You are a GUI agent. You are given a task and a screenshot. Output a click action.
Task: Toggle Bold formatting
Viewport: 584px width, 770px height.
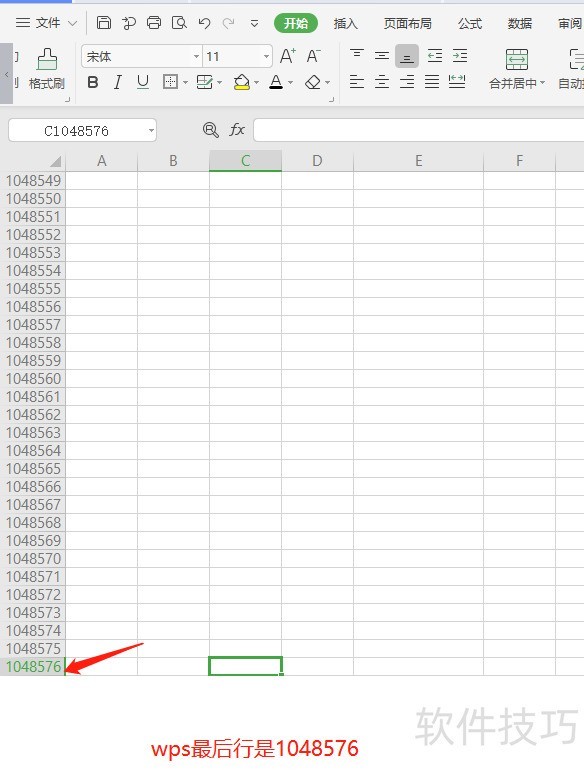pyautogui.click(x=93, y=82)
